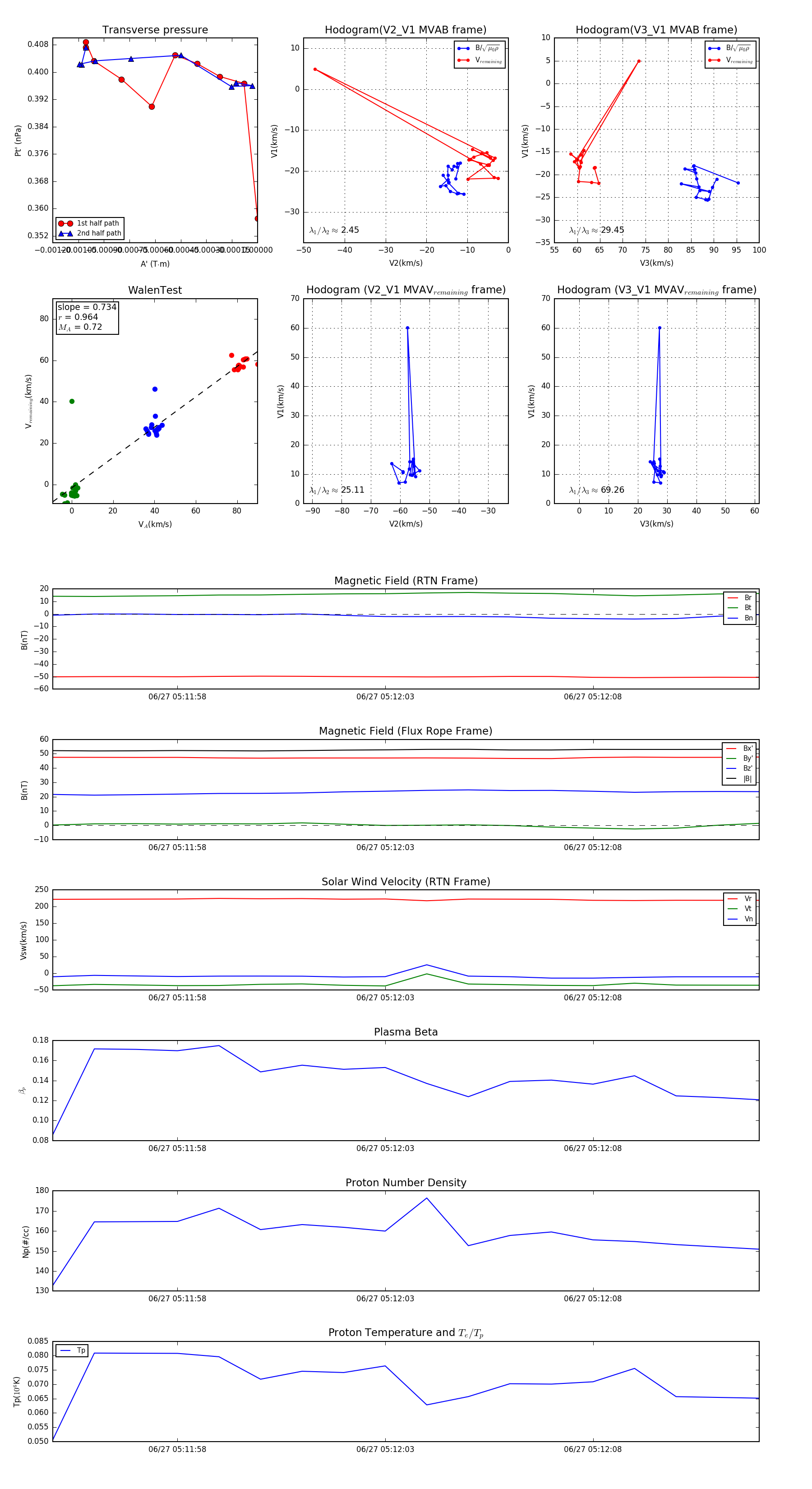
Task: Click the λ1/λ2 ≈ 2.45 annotation
Action: pos(334,230)
